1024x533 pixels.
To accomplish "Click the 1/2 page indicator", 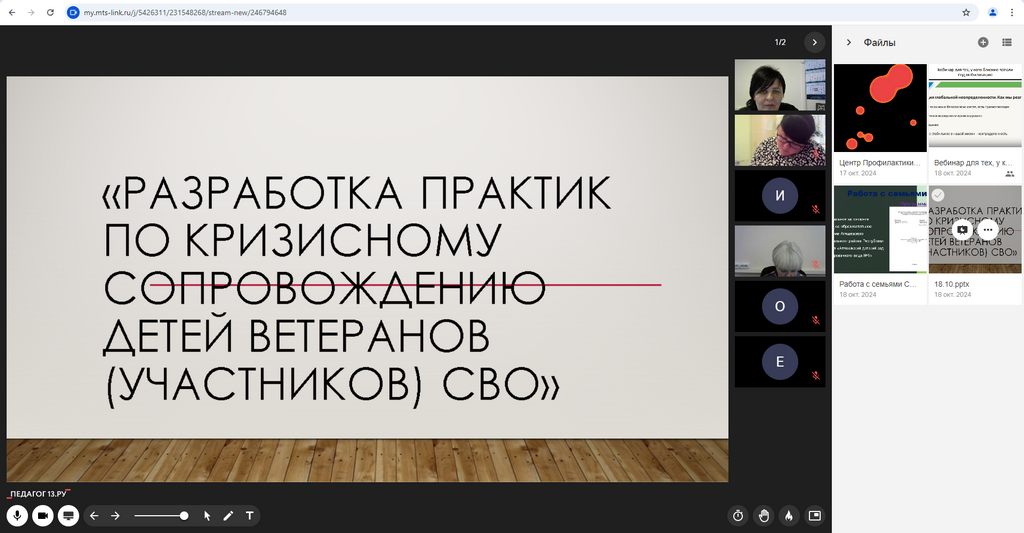I will point(780,42).
